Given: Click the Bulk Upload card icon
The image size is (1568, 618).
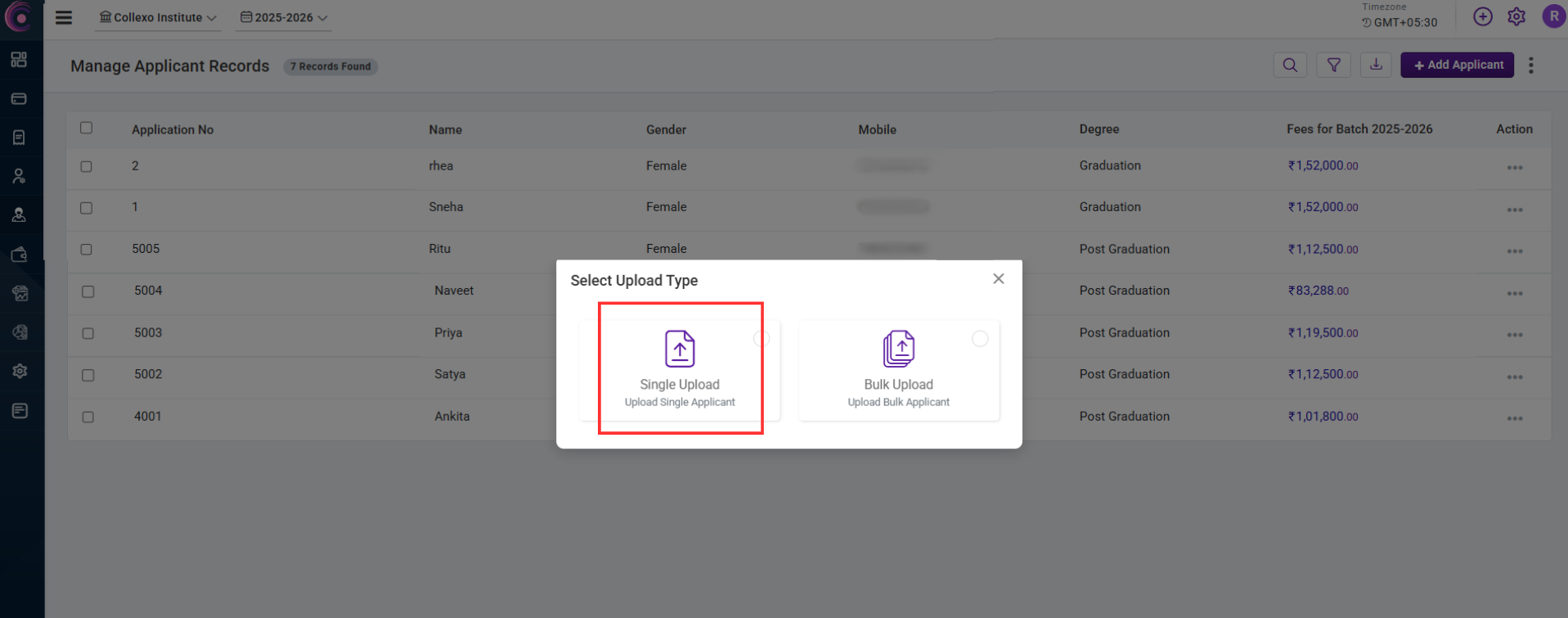Looking at the screenshot, I should click(898, 350).
